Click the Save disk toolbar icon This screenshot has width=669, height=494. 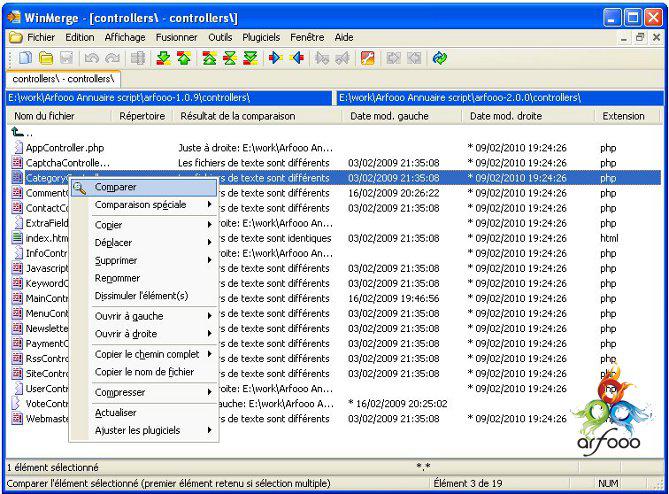(67, 58)
